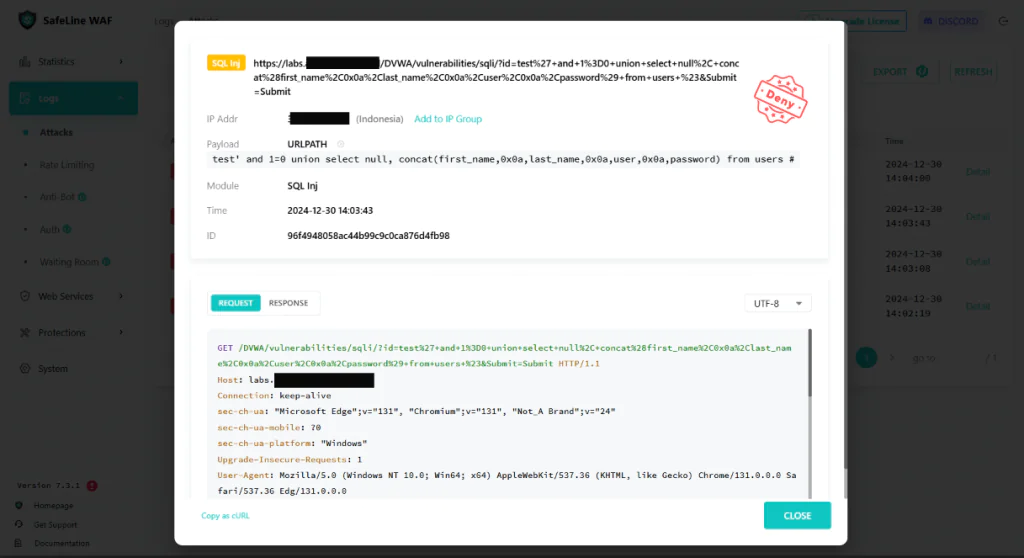Click the CLOSE button
The width and height of the screenshot is (1024, 558).
[797, 516]
